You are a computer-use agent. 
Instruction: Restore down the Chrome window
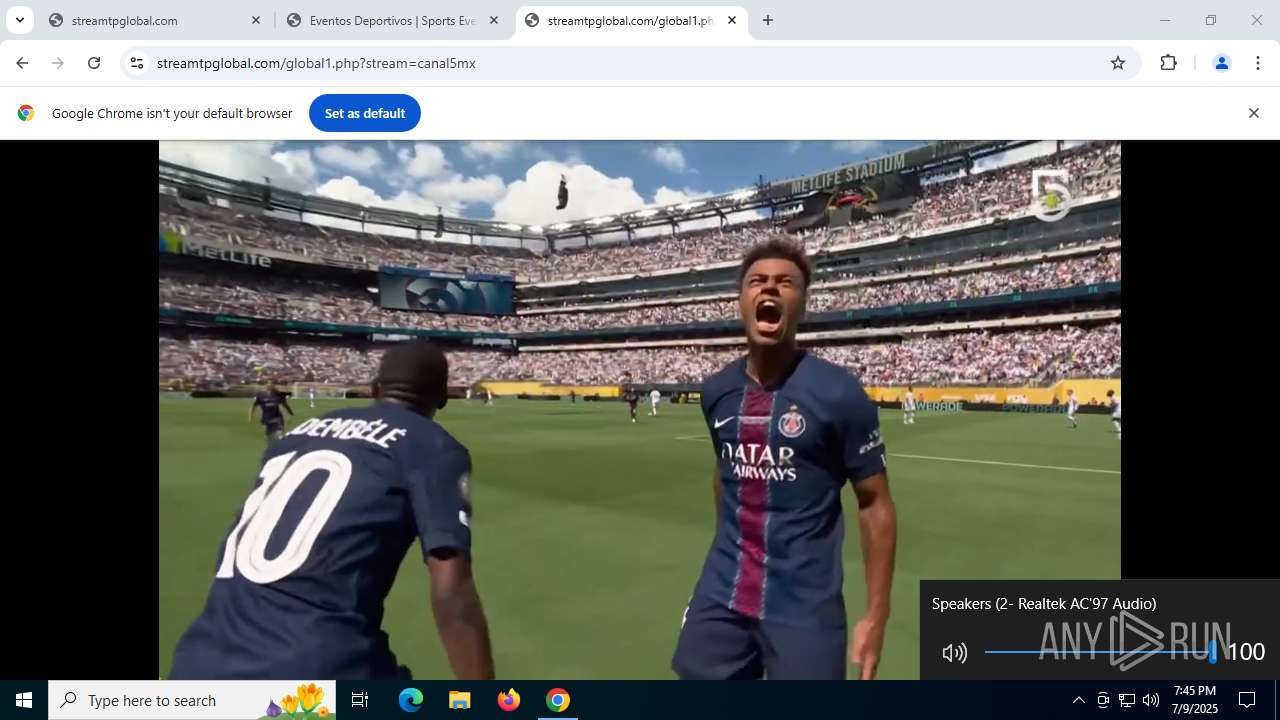point(1211,20)
